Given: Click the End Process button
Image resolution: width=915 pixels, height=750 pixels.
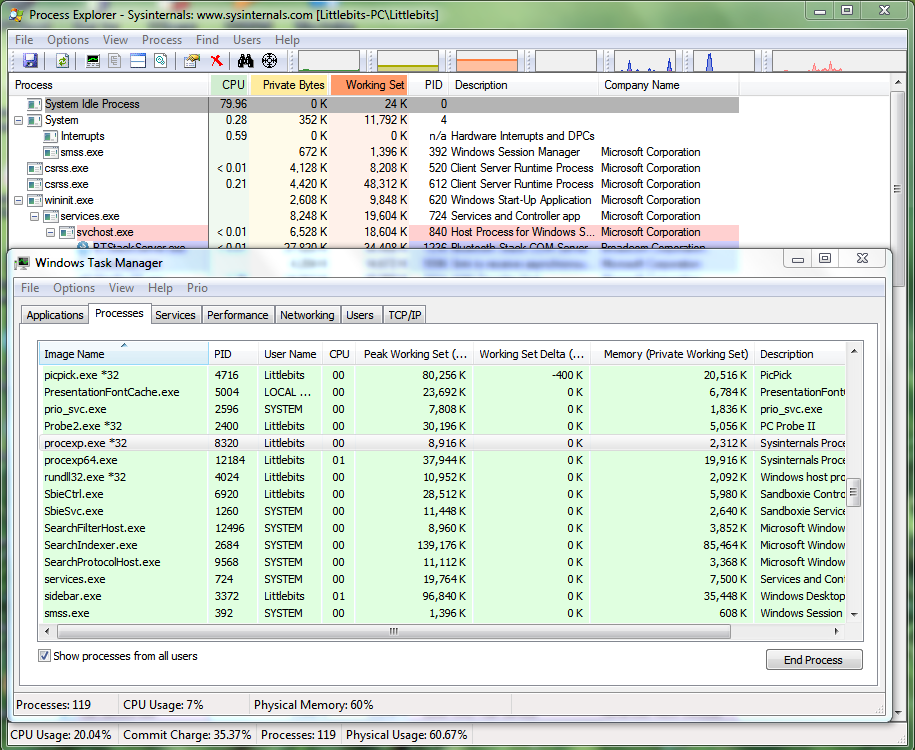Looking at the screenshot, I should (x=813, y=660).
